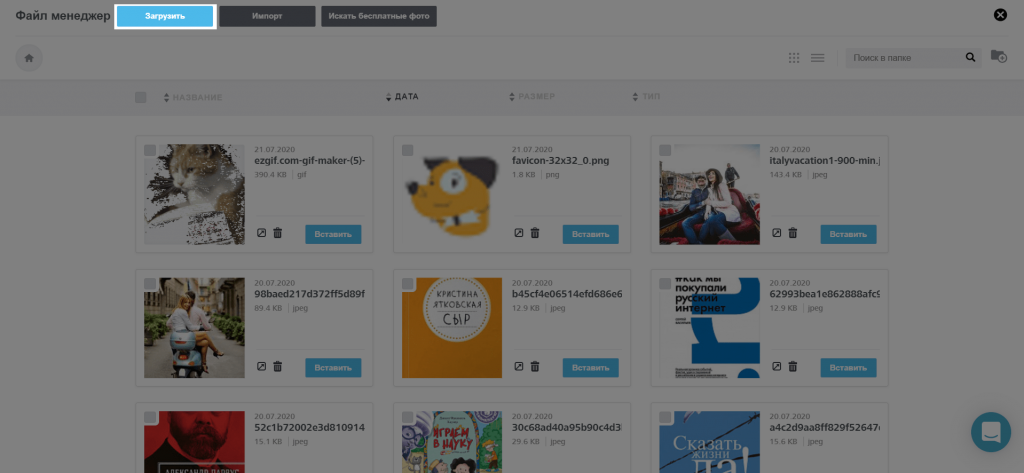1024x473 pixels.
Task: Insert favicon-32x32_0.png with Вставить
Action: [590, 234]
